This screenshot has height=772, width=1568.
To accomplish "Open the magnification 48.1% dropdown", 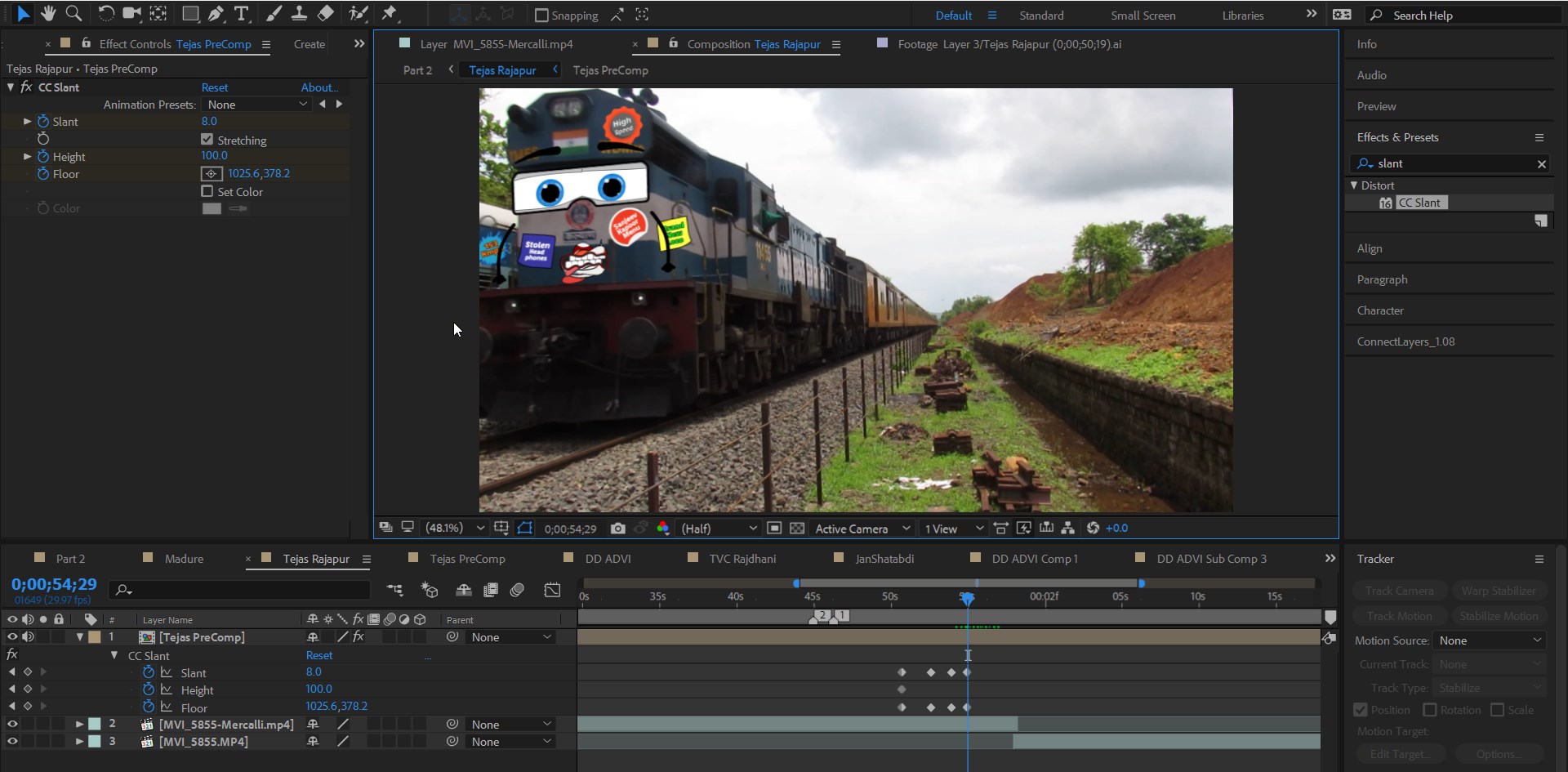I will tap(454, 529).
